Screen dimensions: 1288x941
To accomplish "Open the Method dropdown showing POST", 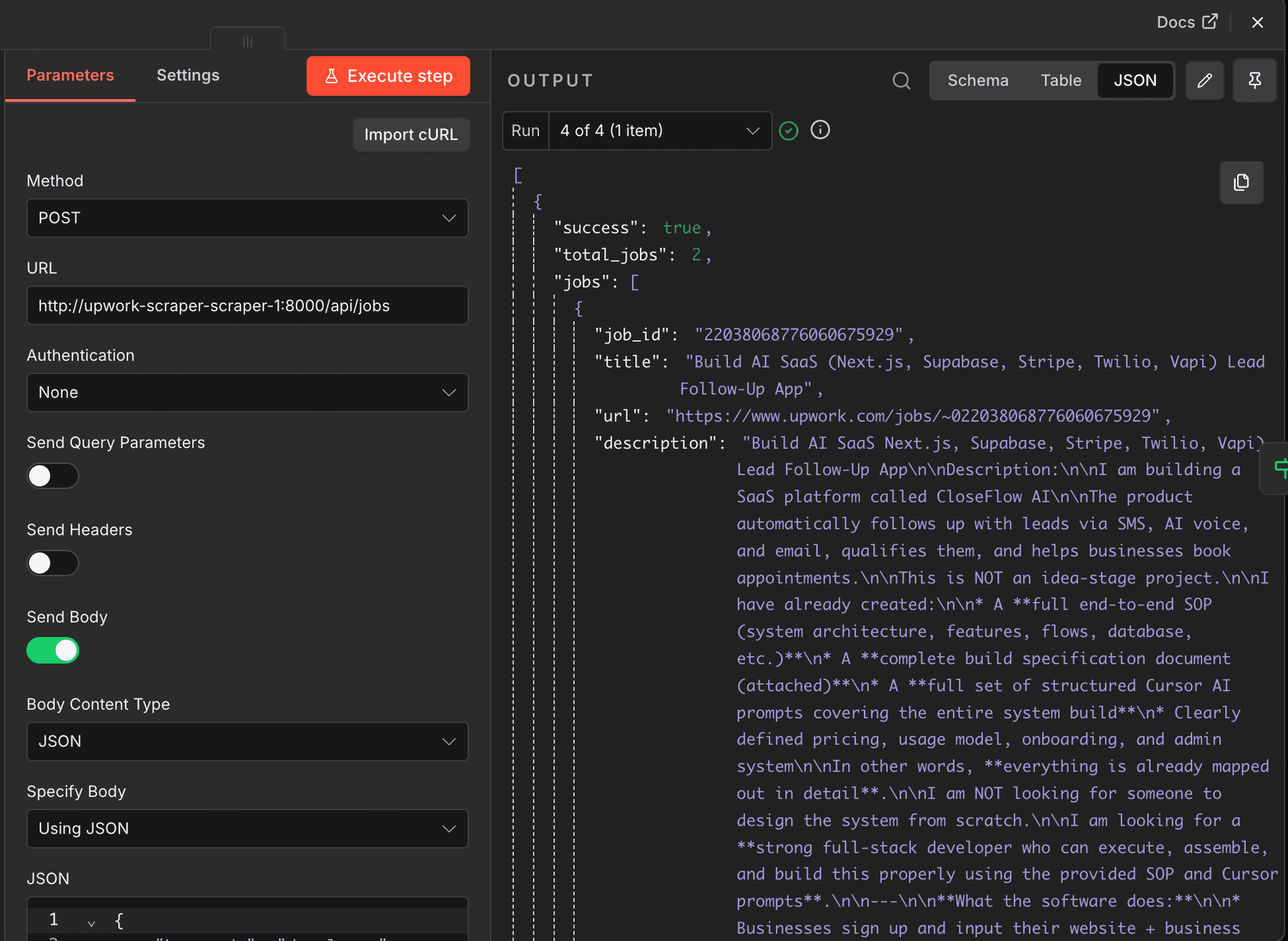I will pyautogui.click(x=247, y=218).
